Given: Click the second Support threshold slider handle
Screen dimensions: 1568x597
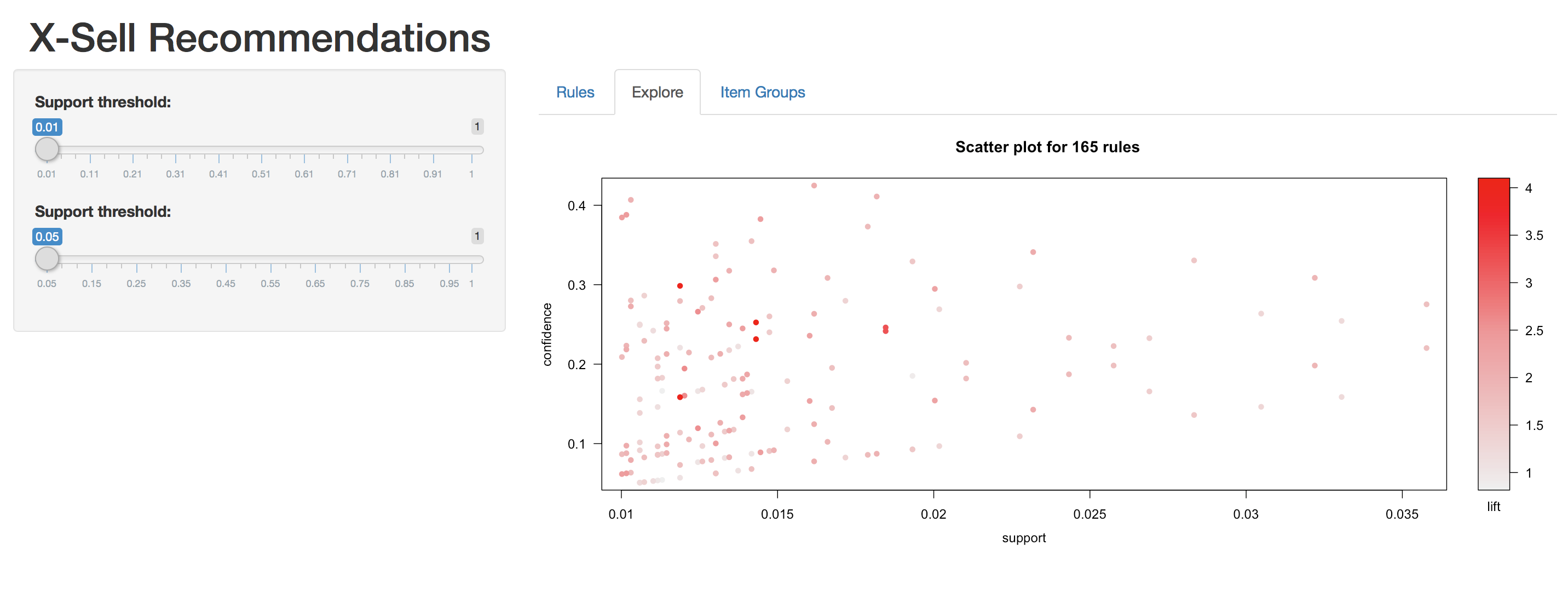Looking at the screenshot, I should click(x=47, y=259).
